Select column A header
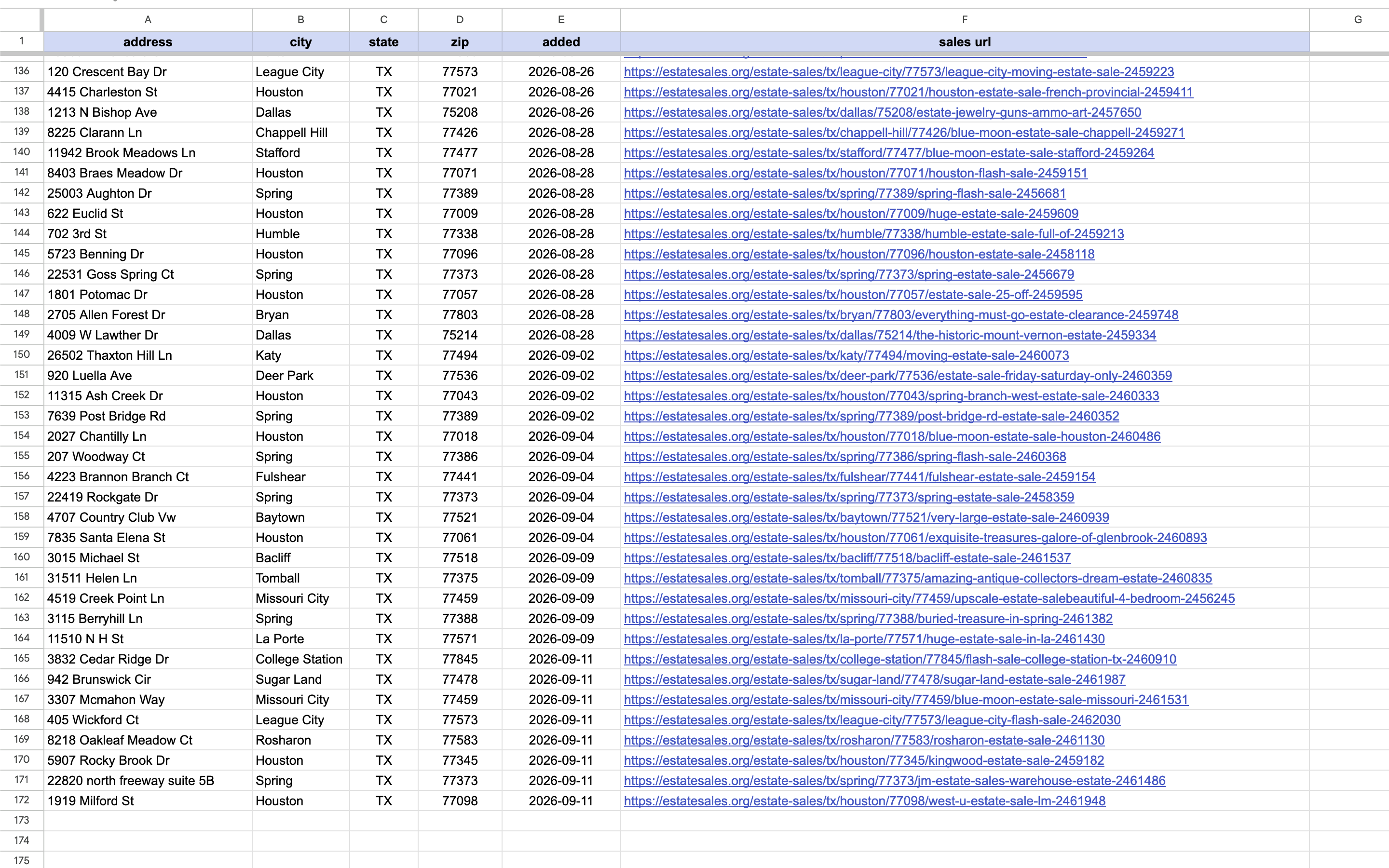 [x=148, y=19]
